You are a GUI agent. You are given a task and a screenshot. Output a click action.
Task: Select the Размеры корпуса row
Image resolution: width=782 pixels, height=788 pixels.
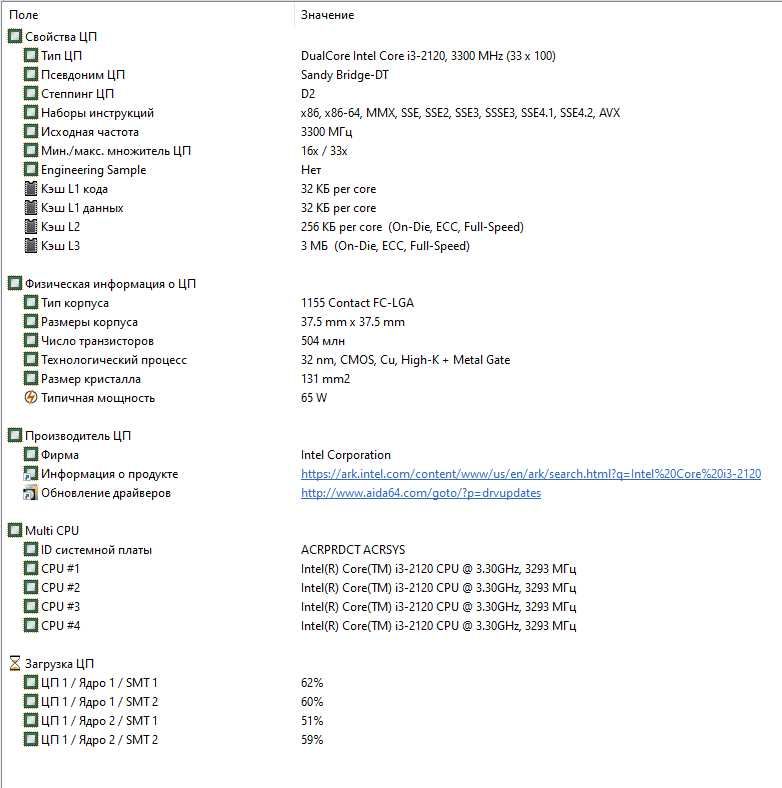391,322
